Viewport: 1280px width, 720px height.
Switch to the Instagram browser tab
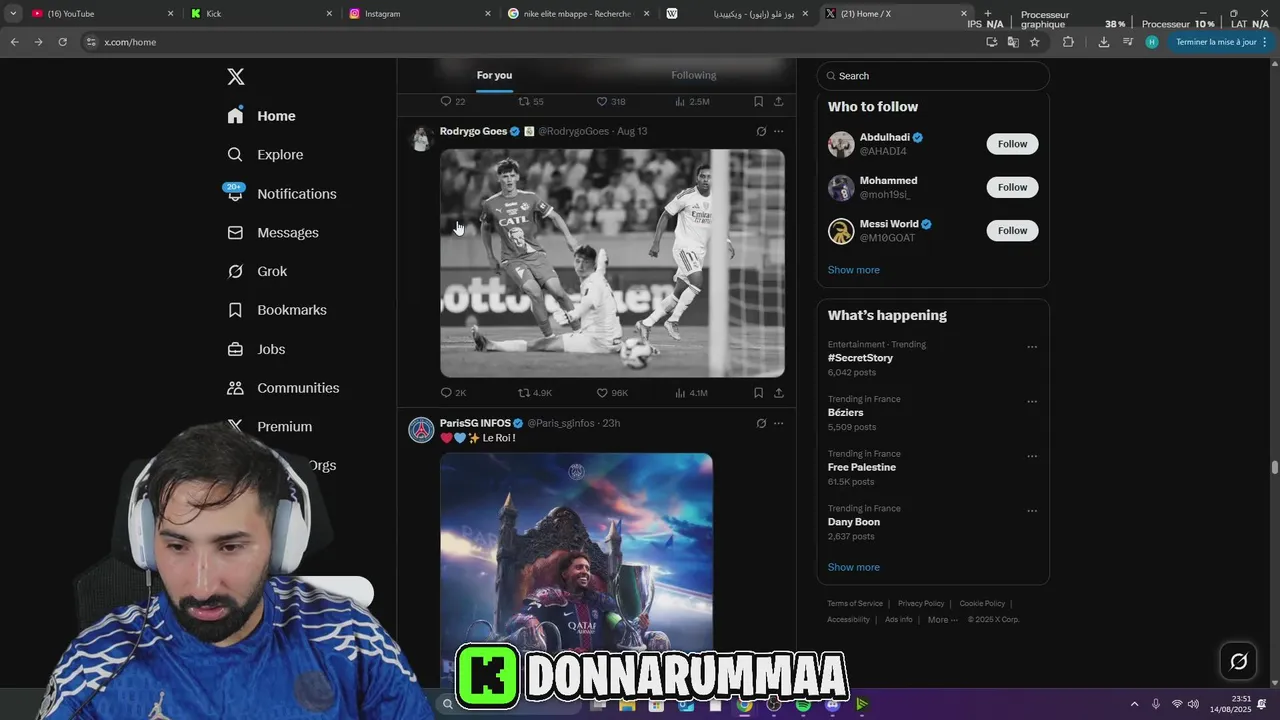click(420, 14)
